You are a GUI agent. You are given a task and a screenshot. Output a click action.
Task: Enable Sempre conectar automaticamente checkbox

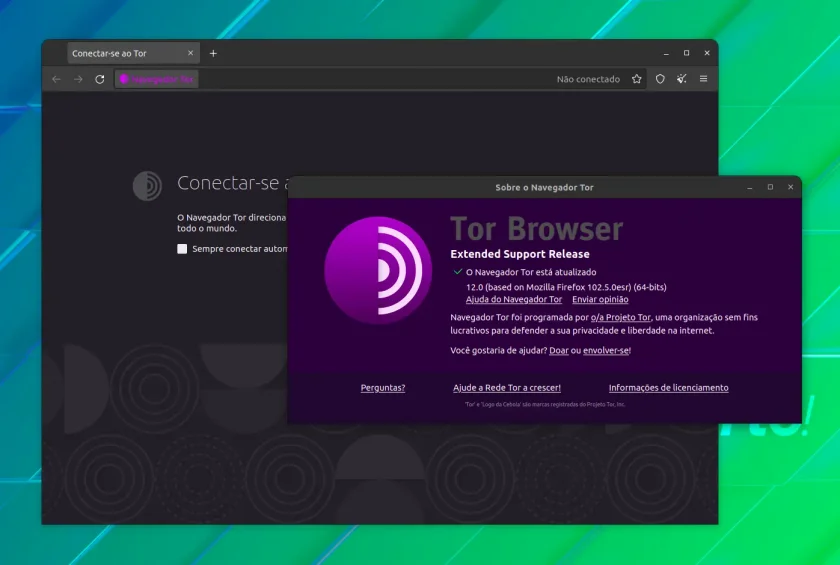[x=182, y=248]
